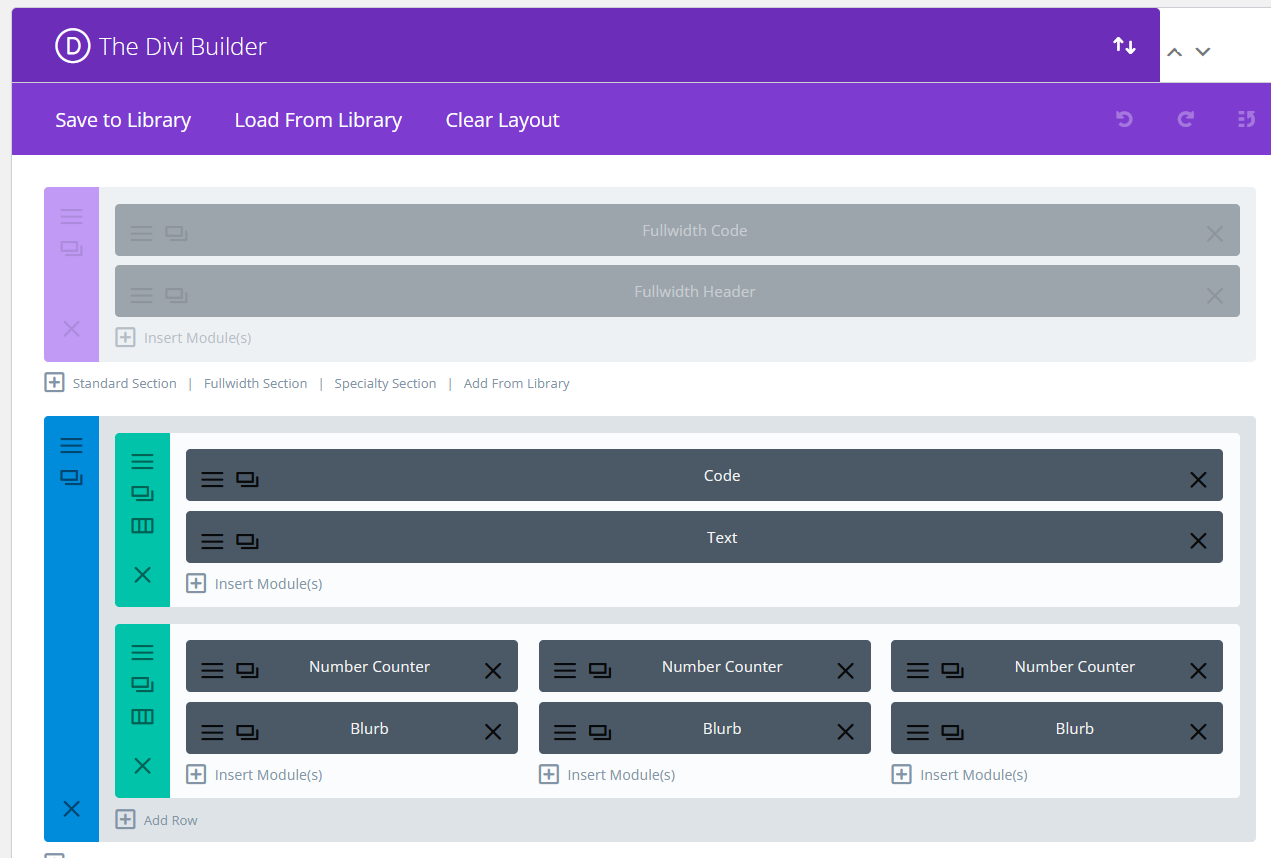Delete the blue standard section
This screenshot has width=1271, height=858.
point(71,809)
